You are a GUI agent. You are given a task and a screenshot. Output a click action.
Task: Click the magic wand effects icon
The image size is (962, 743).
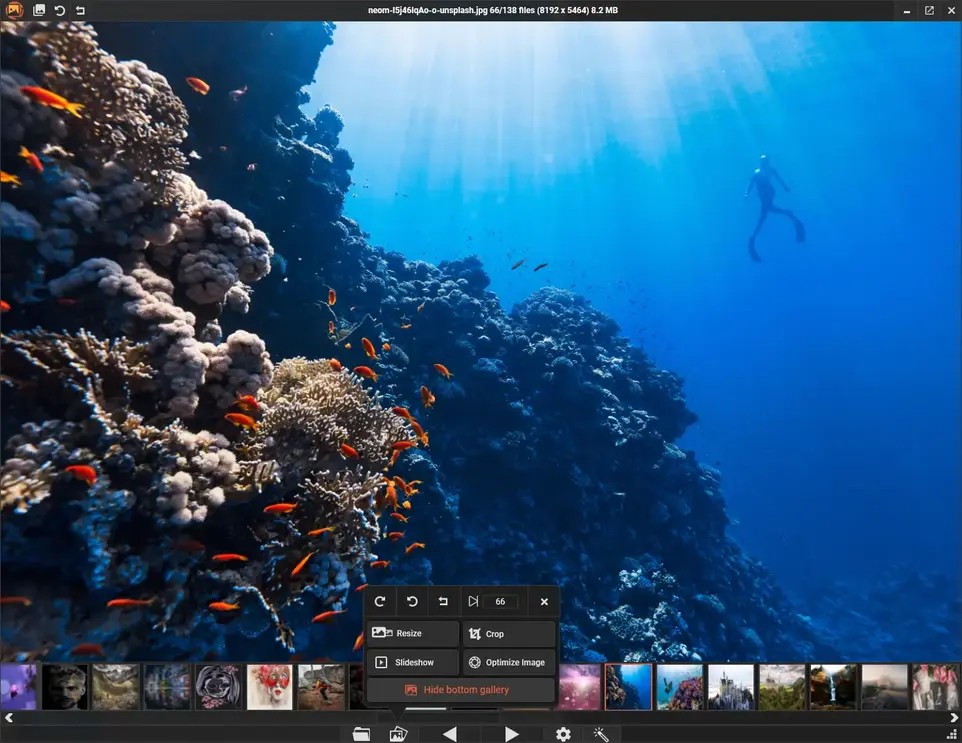coord(601,734)
